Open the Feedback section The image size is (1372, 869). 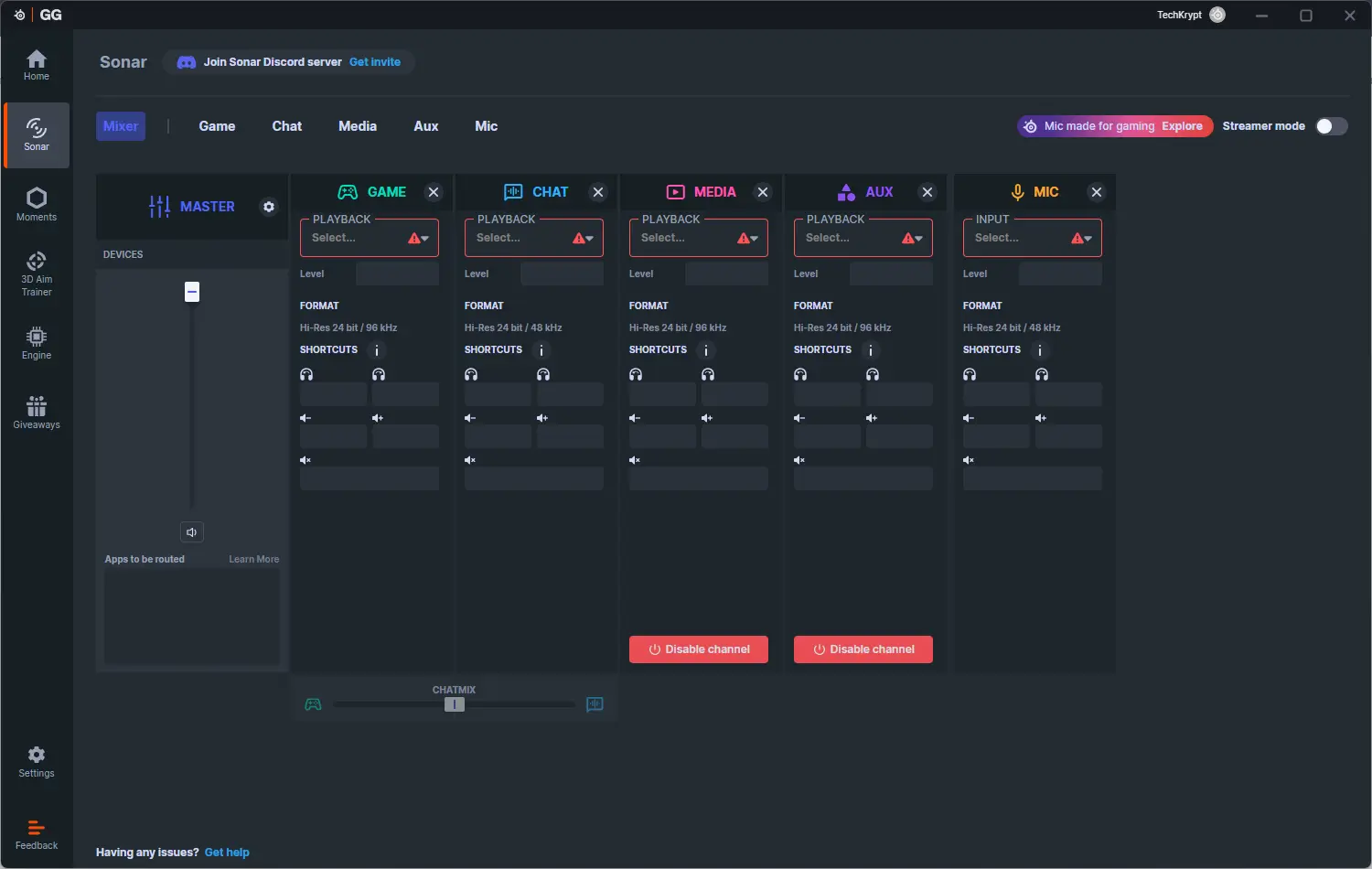37,834
